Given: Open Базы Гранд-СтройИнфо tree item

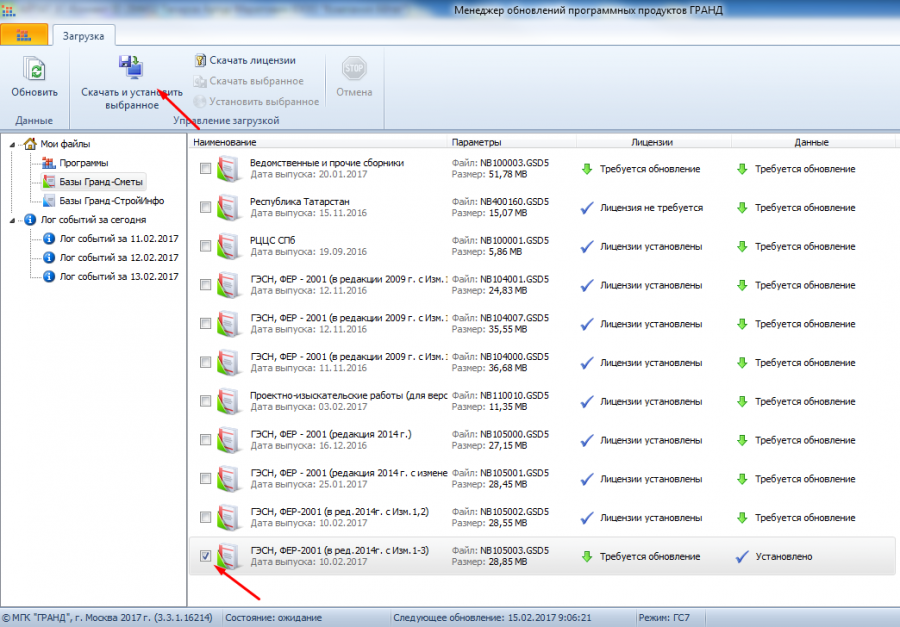Looking at the screenshot, I should click(111, 201).
